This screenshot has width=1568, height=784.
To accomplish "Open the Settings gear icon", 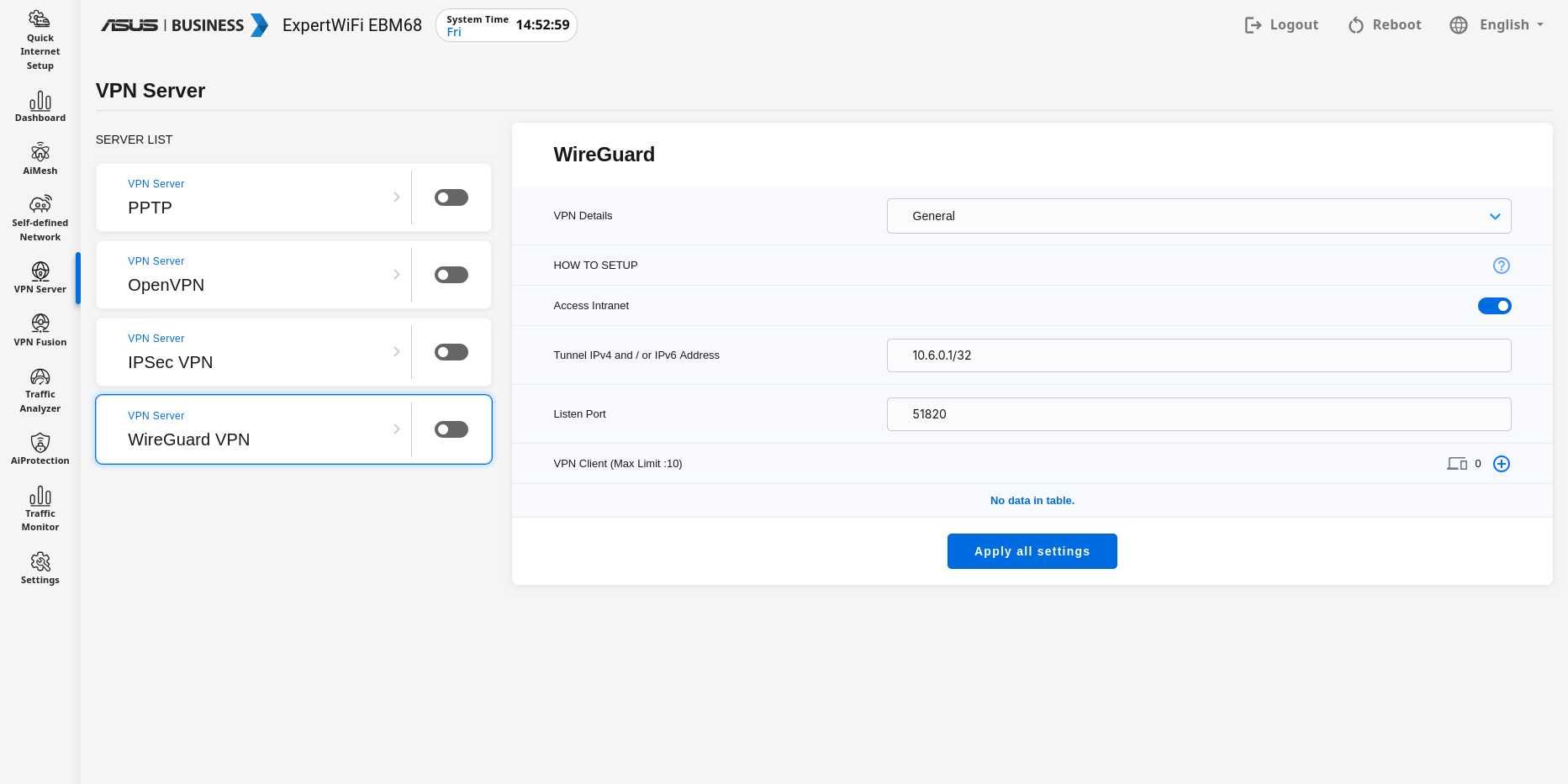I will tap(40, 561).
